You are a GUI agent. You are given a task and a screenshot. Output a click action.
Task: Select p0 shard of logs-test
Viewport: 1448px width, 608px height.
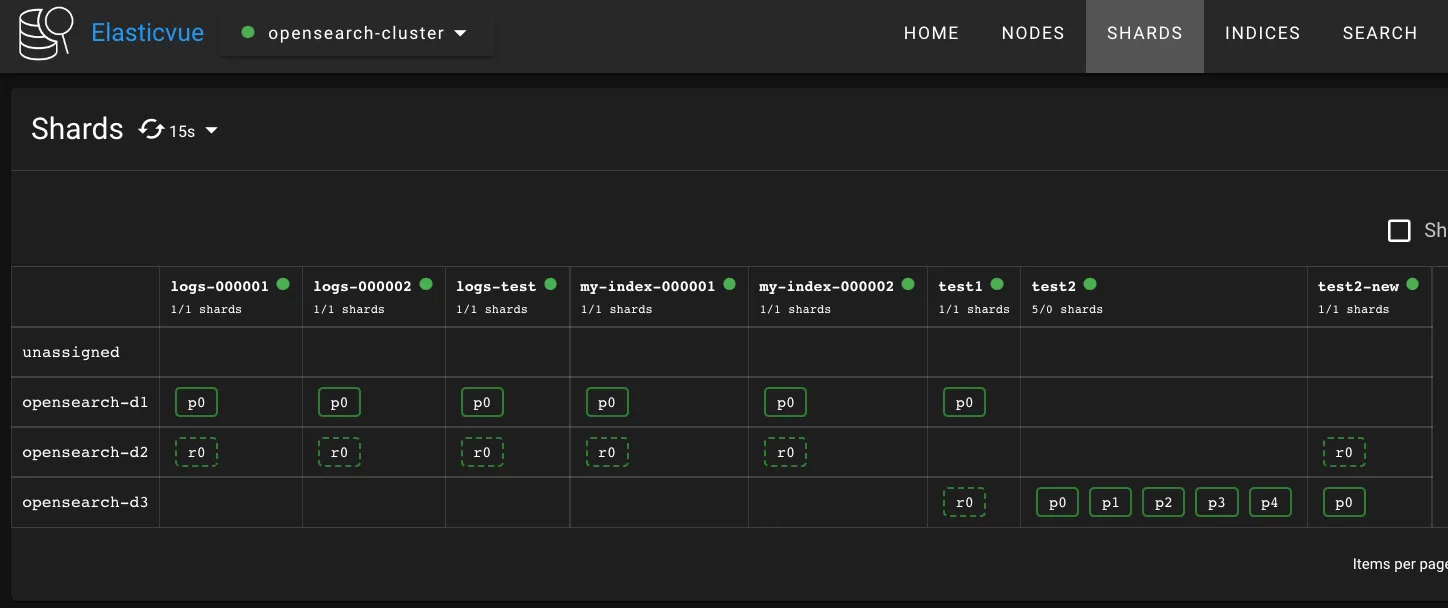[x=482, y=403]
